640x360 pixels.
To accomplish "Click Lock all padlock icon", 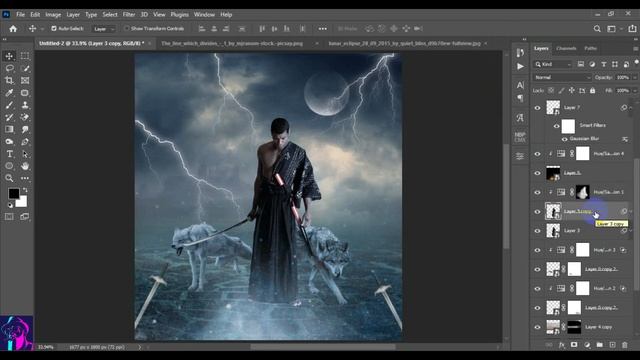I will click(x=592, y=91).
